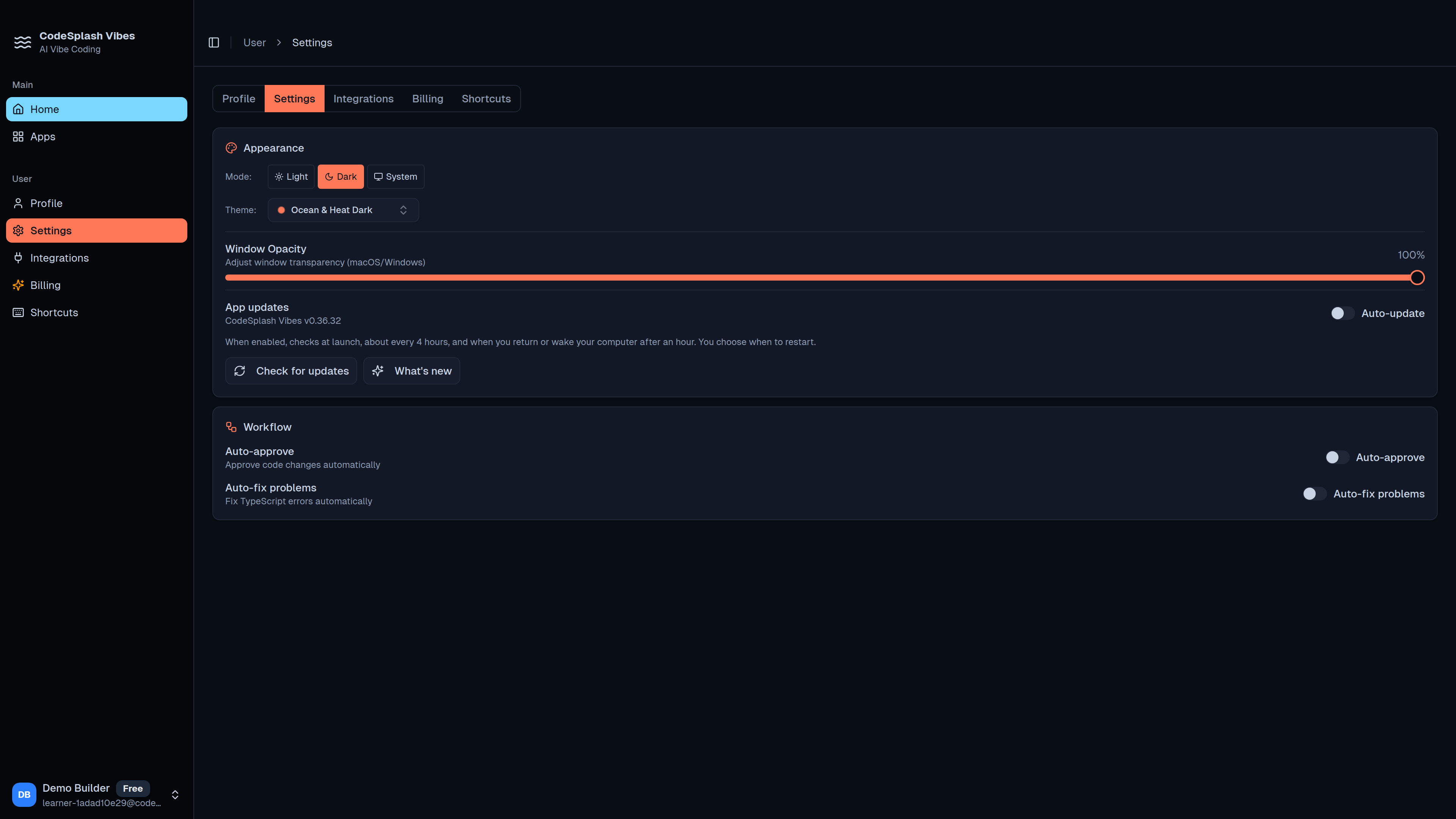Click the Integrations plug icon in sidebar

point(18,258)
